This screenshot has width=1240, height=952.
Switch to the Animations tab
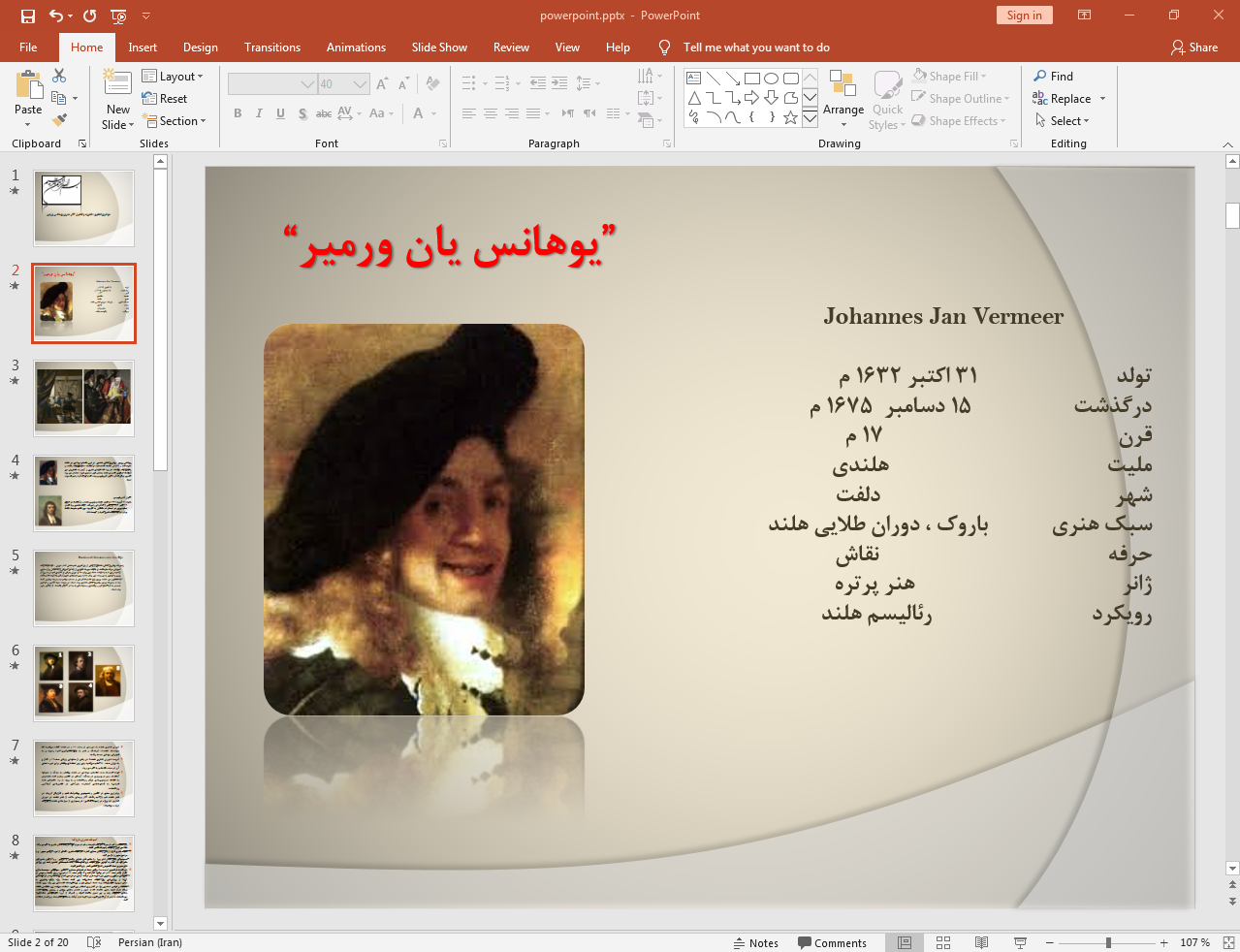(356, 47)
